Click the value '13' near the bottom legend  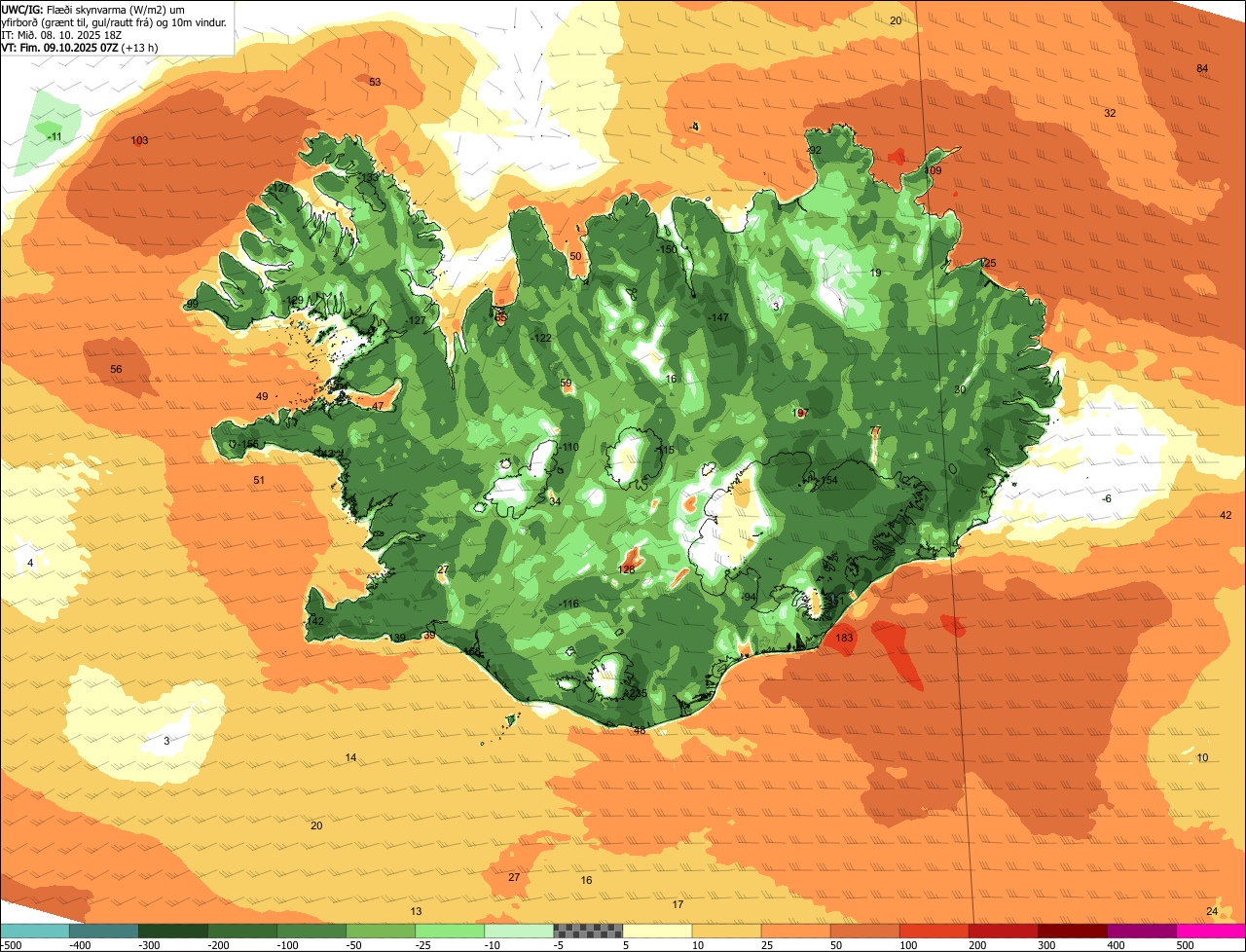pyautogui.click(x=416, y=911)
